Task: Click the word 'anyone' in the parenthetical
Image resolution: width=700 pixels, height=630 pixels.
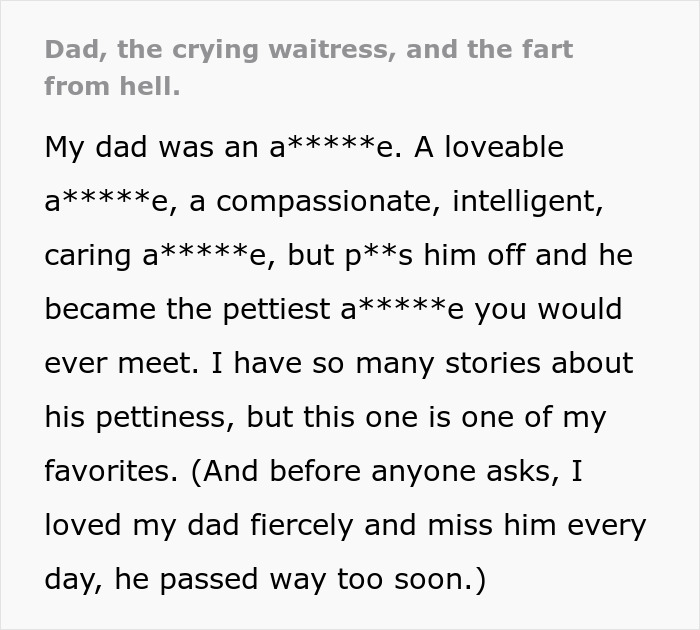Action: [423, 472]
